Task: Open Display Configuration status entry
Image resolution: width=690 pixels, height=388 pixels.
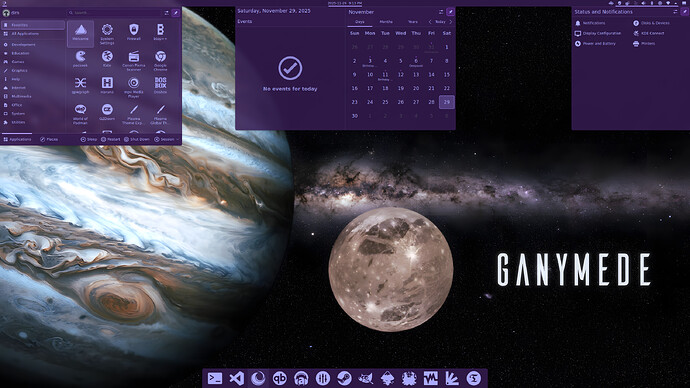Action: 598,33
